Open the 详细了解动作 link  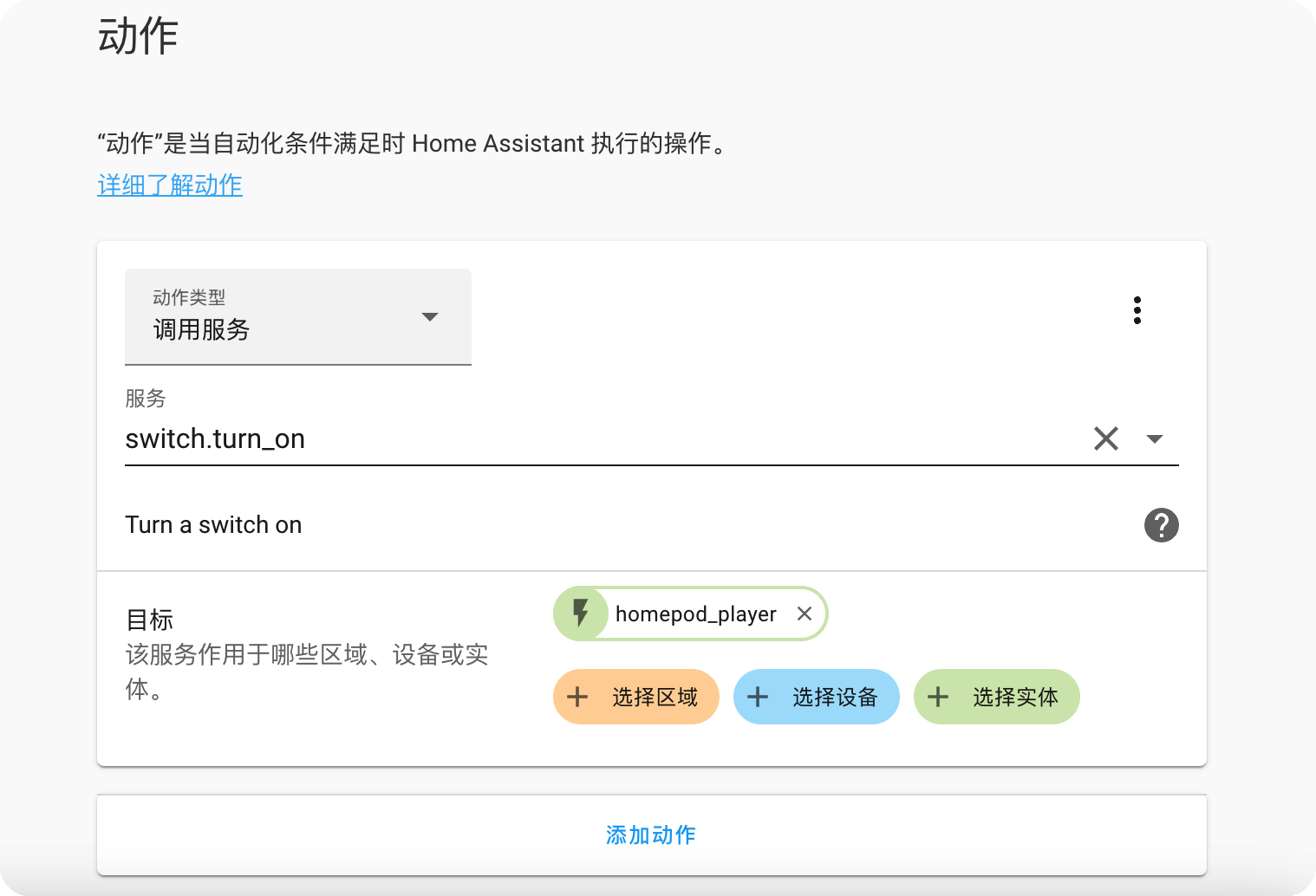170,185
